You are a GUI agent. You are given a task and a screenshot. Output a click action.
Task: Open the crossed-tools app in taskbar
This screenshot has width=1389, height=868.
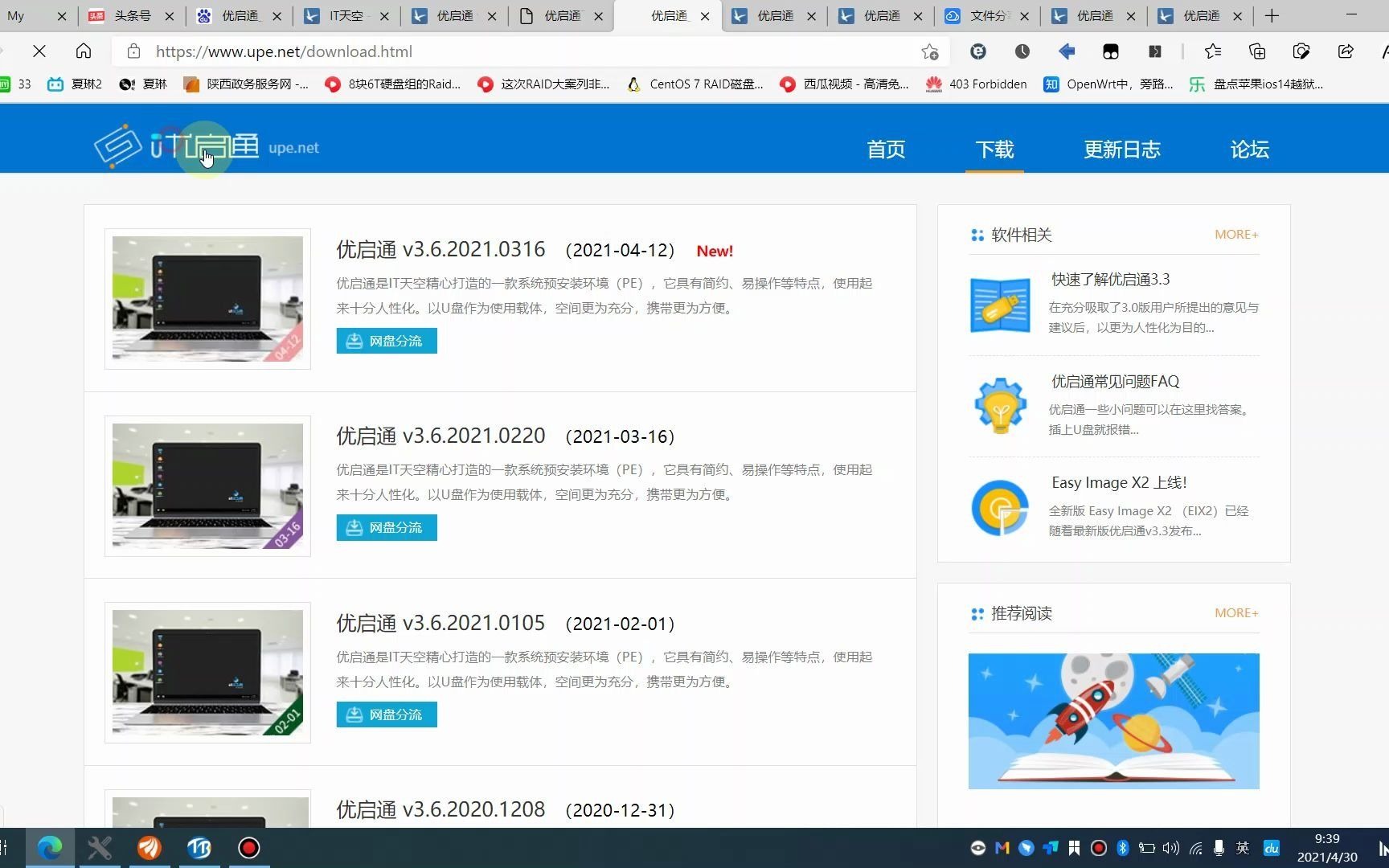coord(100,848)
